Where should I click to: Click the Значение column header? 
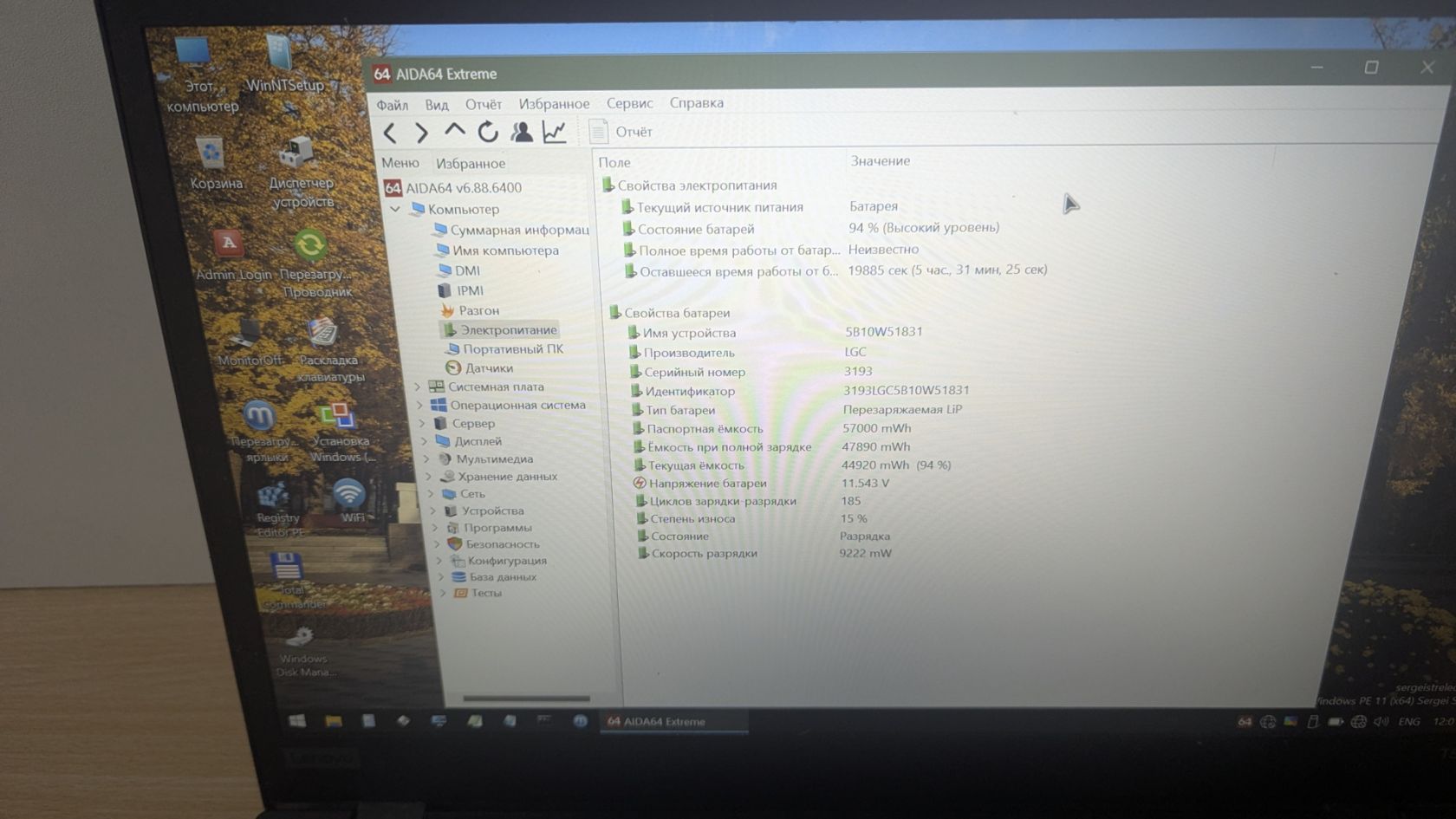click(x=880, y=160)
